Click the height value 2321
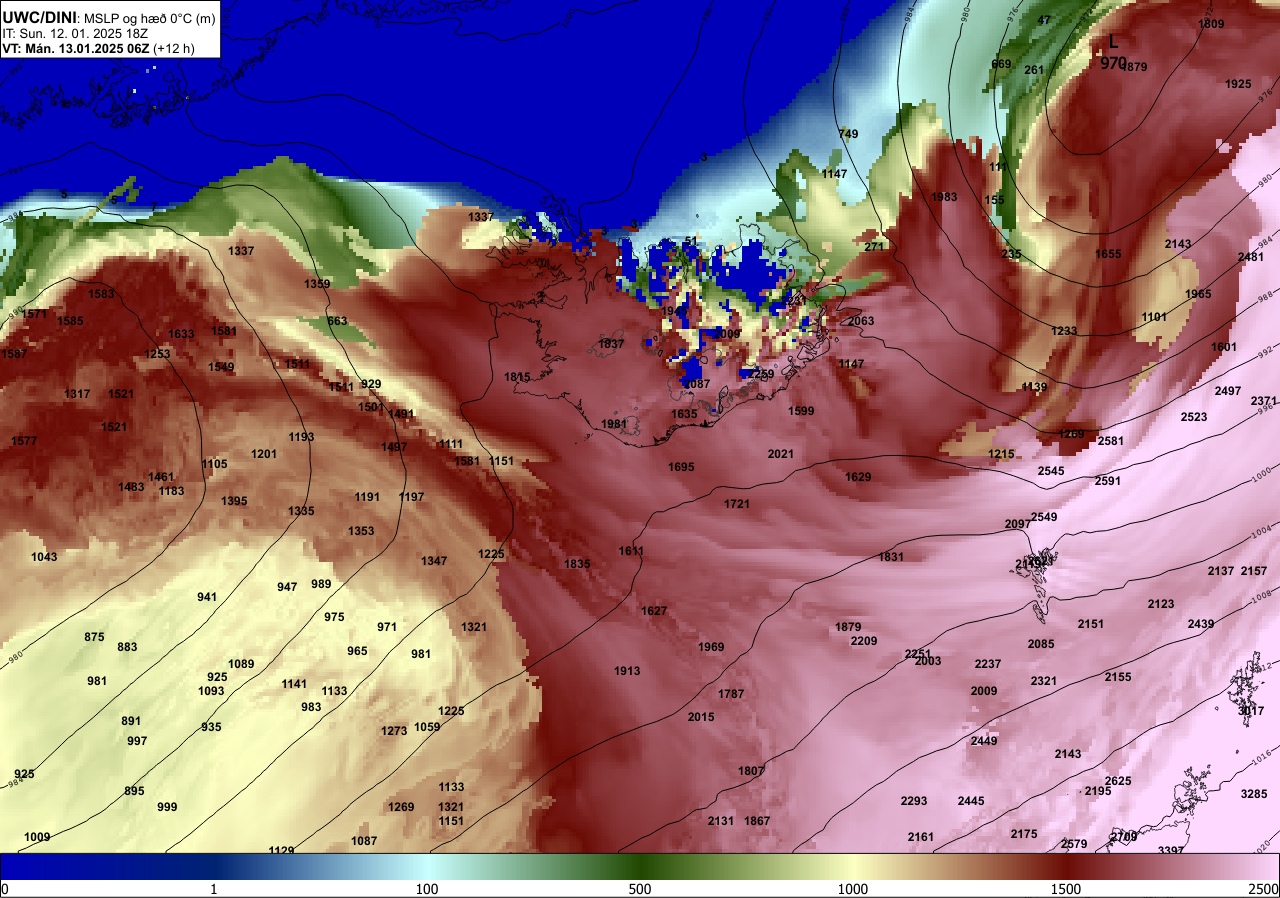Image resolution: width=1280 pixels, height=898 pixels. point(1044,681)
